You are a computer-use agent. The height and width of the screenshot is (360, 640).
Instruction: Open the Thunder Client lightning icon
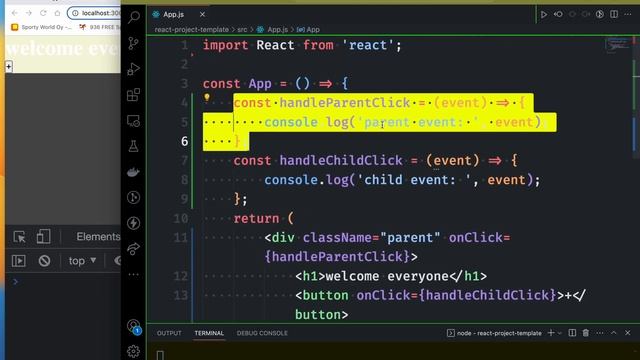tap(133, 223)
